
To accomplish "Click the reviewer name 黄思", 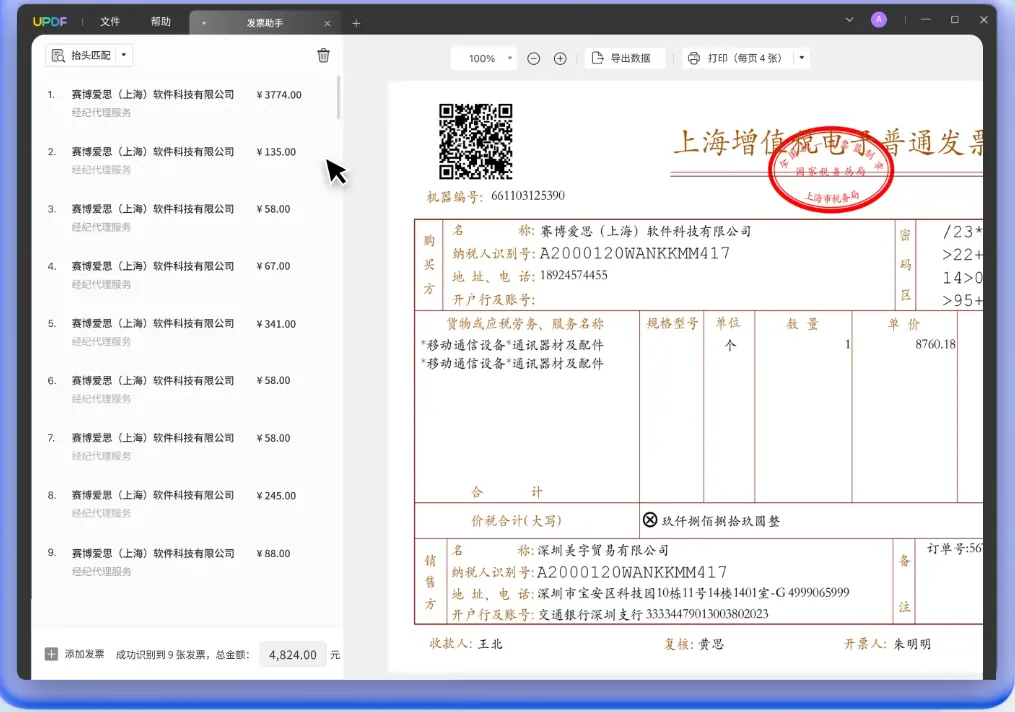I will point(711,644).
